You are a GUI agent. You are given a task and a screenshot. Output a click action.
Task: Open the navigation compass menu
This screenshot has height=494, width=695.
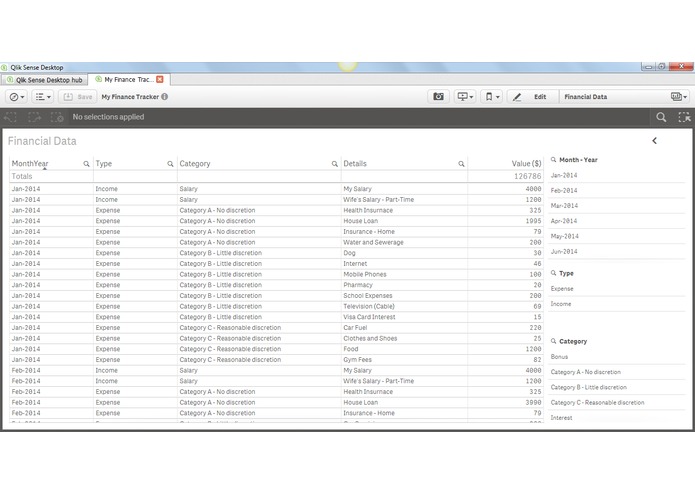pos(17,97)
